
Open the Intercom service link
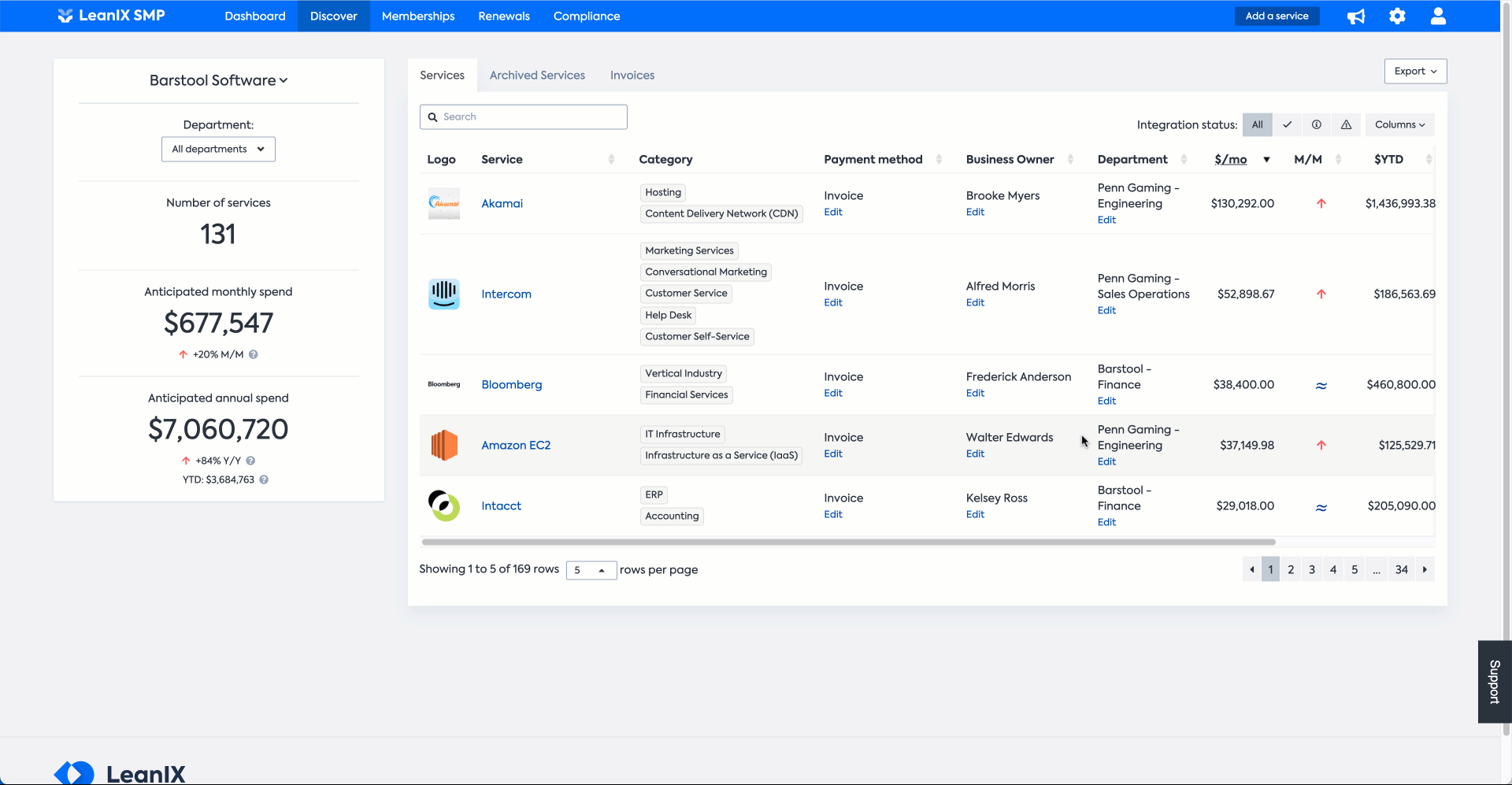click(x=506, y=294)
